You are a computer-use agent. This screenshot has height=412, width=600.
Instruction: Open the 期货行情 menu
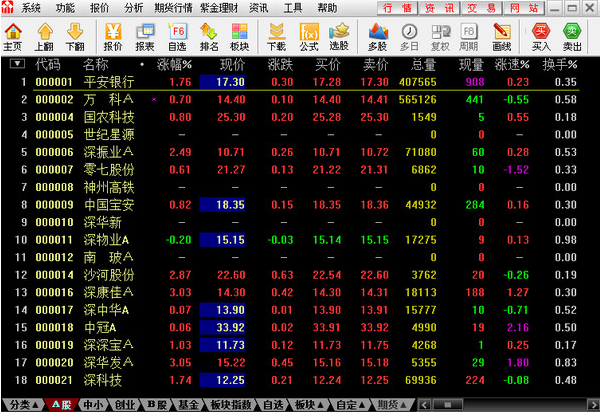coord(173,8)
